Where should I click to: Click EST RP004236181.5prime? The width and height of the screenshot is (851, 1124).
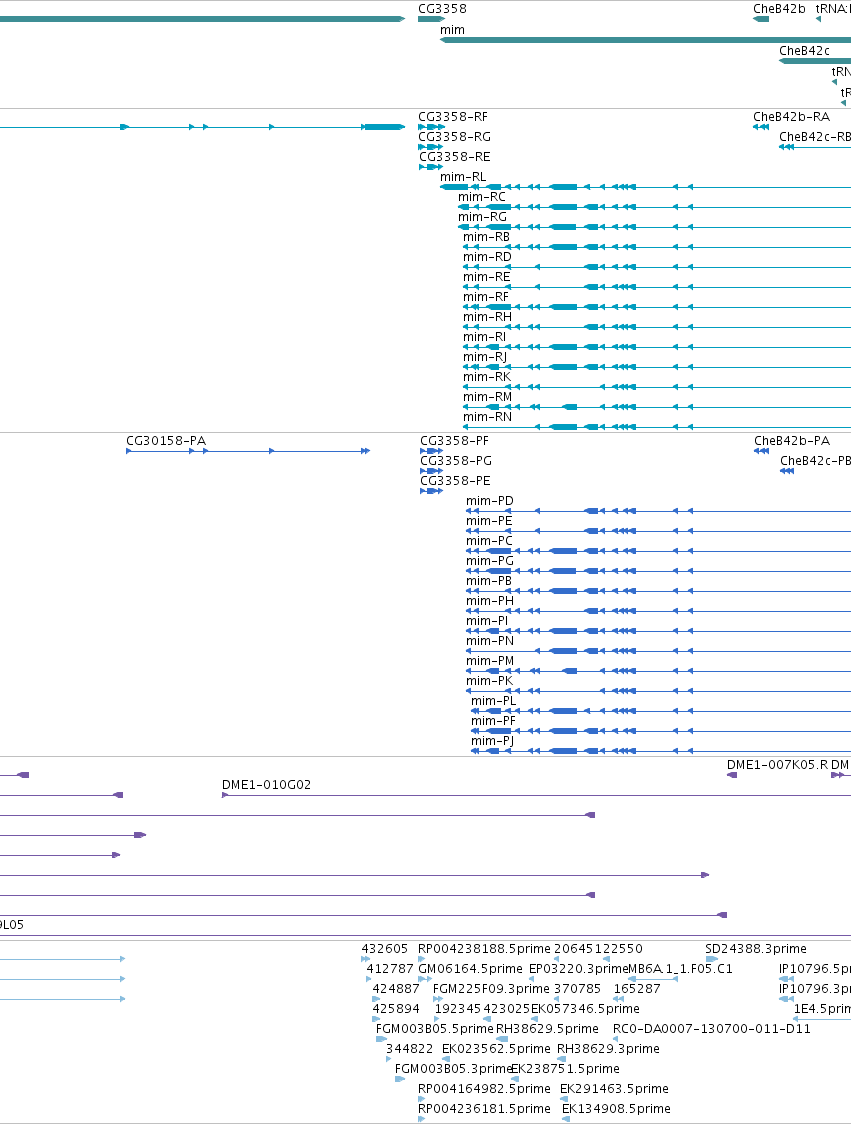485,1109
